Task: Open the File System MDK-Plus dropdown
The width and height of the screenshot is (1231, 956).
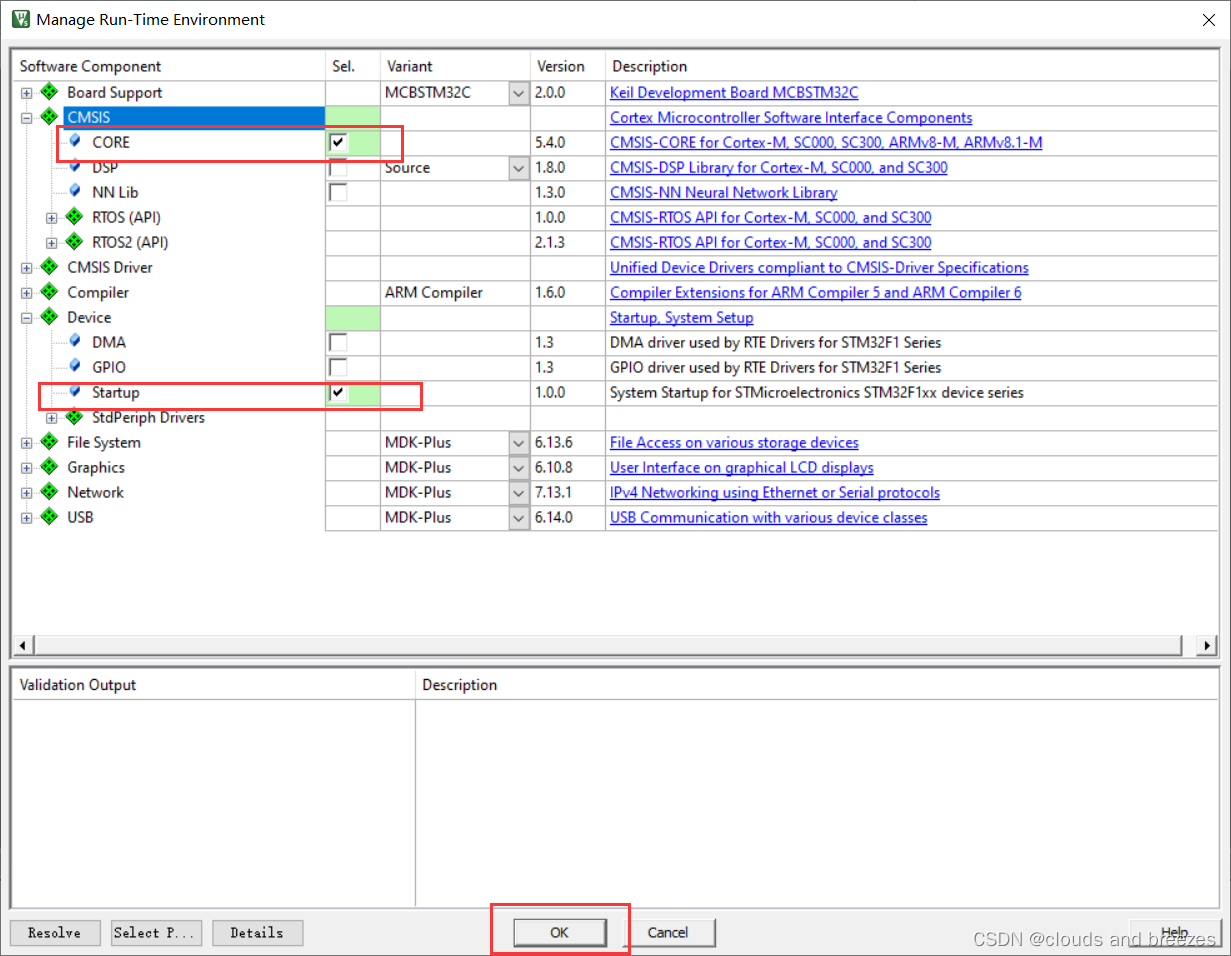Action: click(x=519, y=442)
